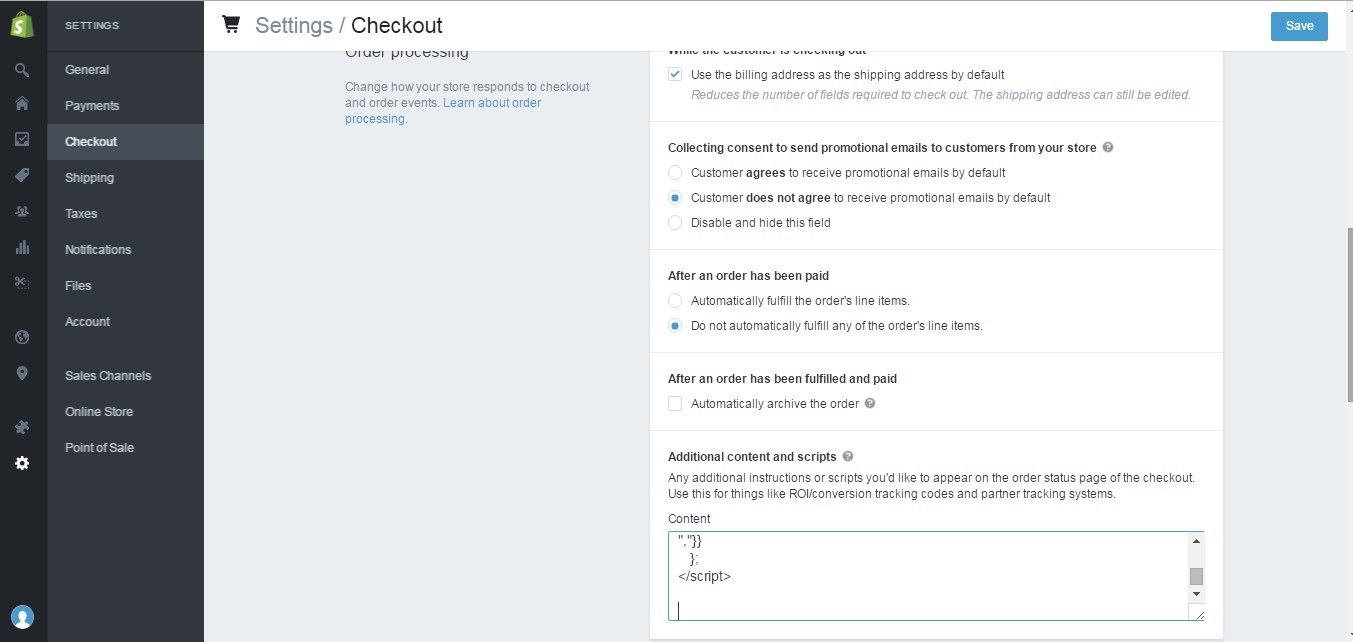1353x642 pixels.
Task: Enable Automatically archive the order
Action: (x=675, y=403)
